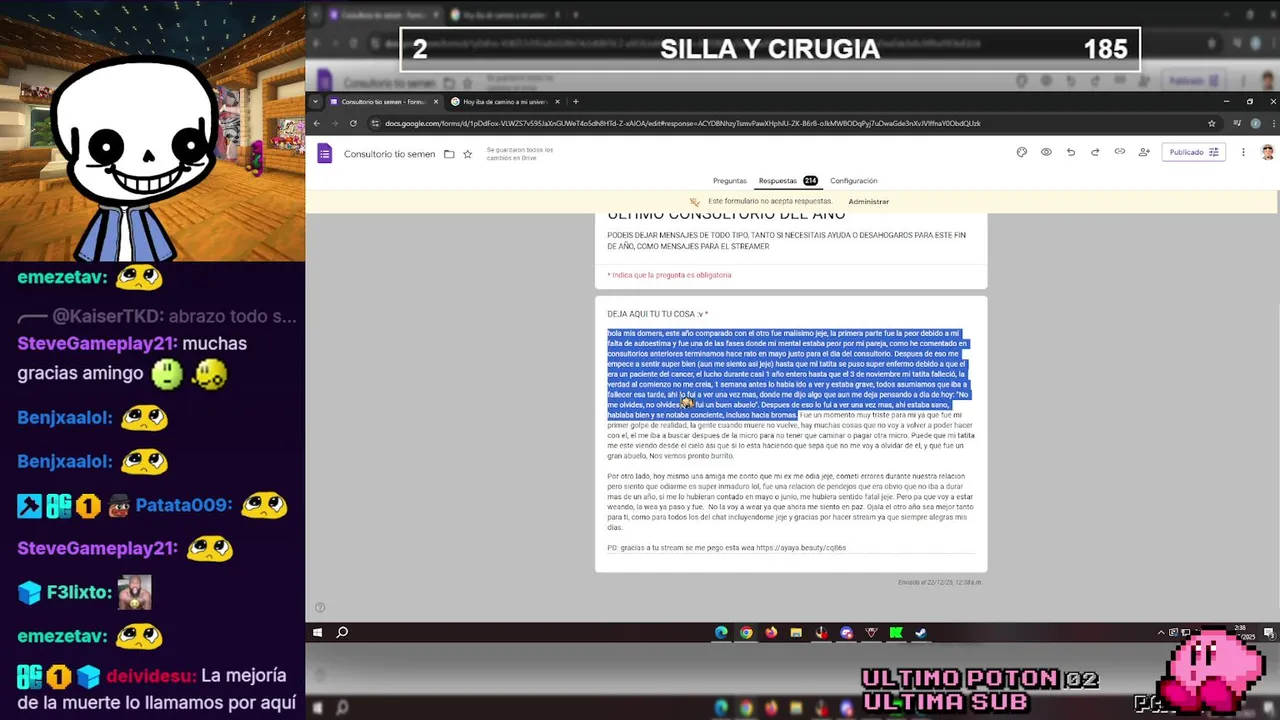Close the 'Hoy iba de camino' tab

(x=558, y=101)
